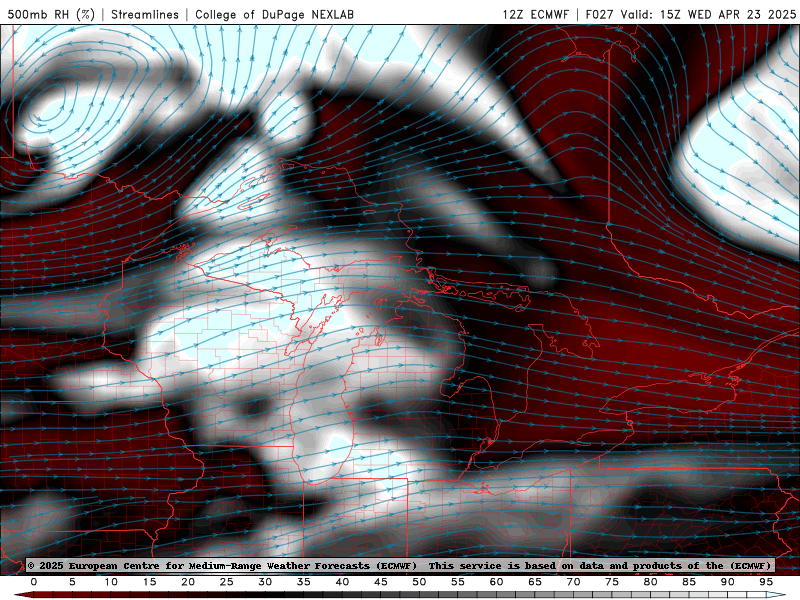
Task: Select the "10" label on RH legend
Action: point(111,582)
